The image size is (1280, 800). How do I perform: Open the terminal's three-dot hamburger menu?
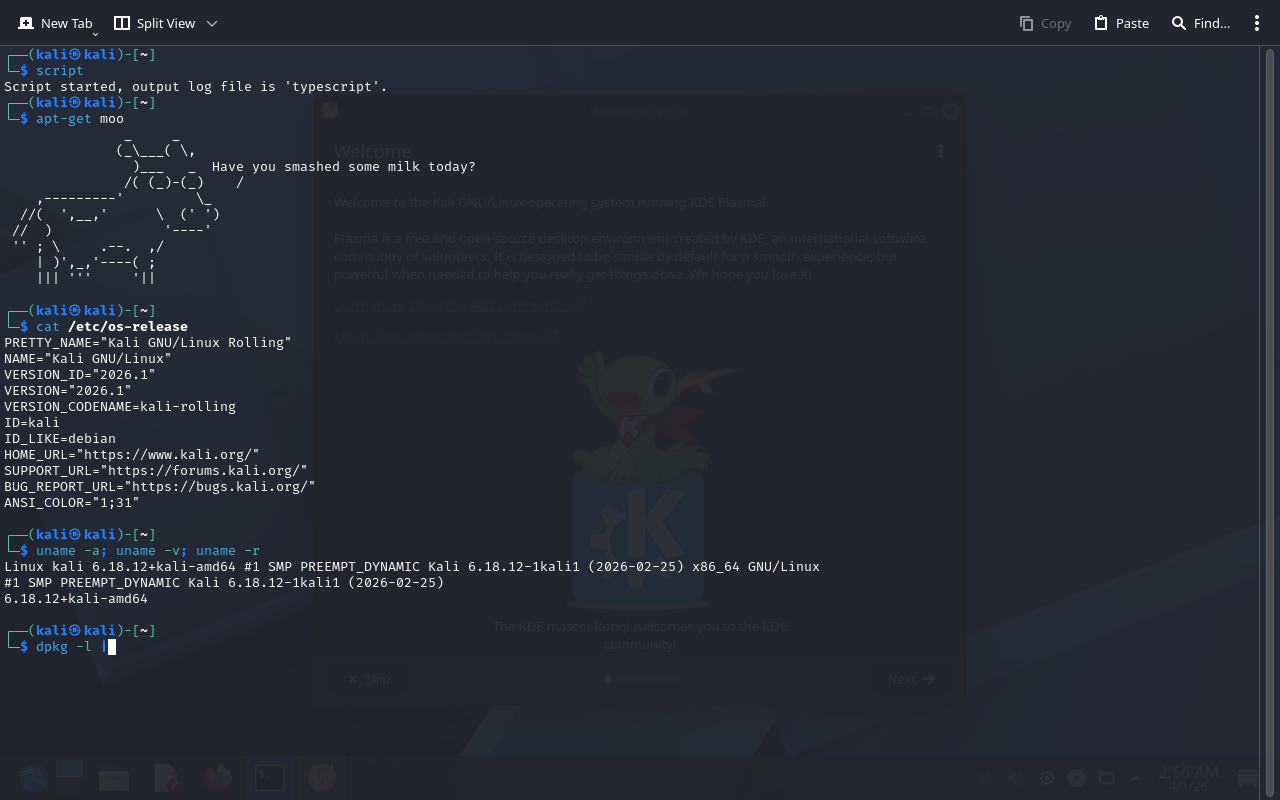(1257, 23)
